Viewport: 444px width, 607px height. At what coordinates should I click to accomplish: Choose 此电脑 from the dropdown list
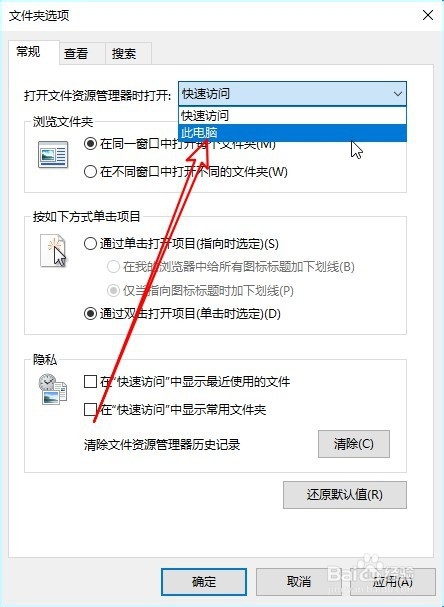(292, 133)
